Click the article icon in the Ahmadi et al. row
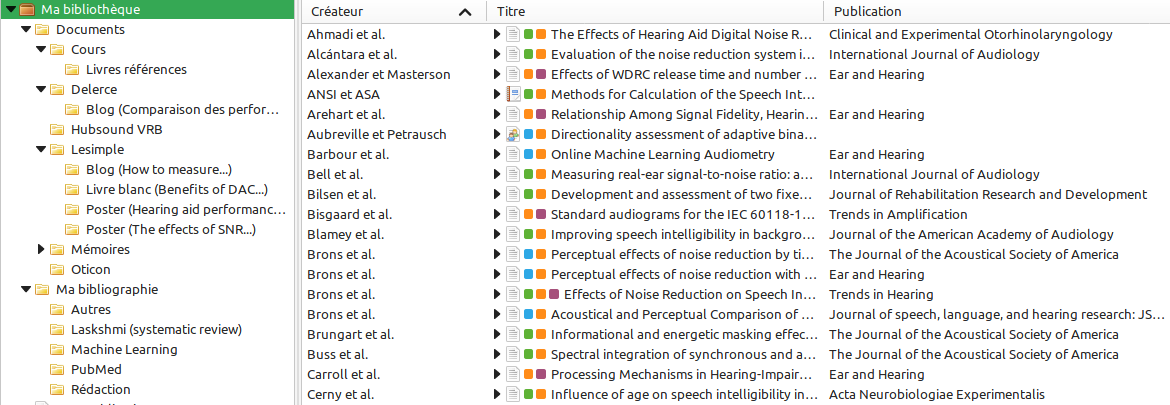The image size is (1170, 405). (x=513, y=34)
